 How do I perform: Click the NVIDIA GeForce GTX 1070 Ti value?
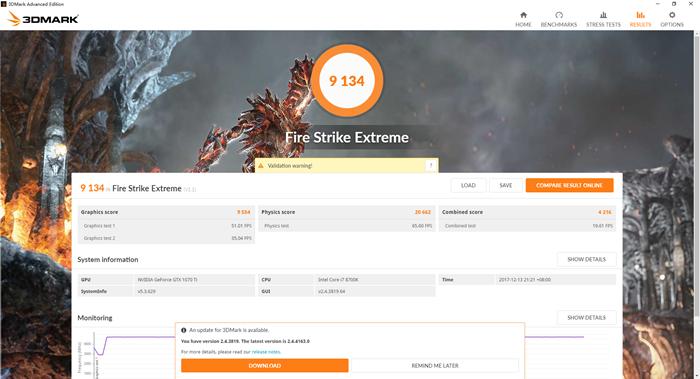coord(167,279)
